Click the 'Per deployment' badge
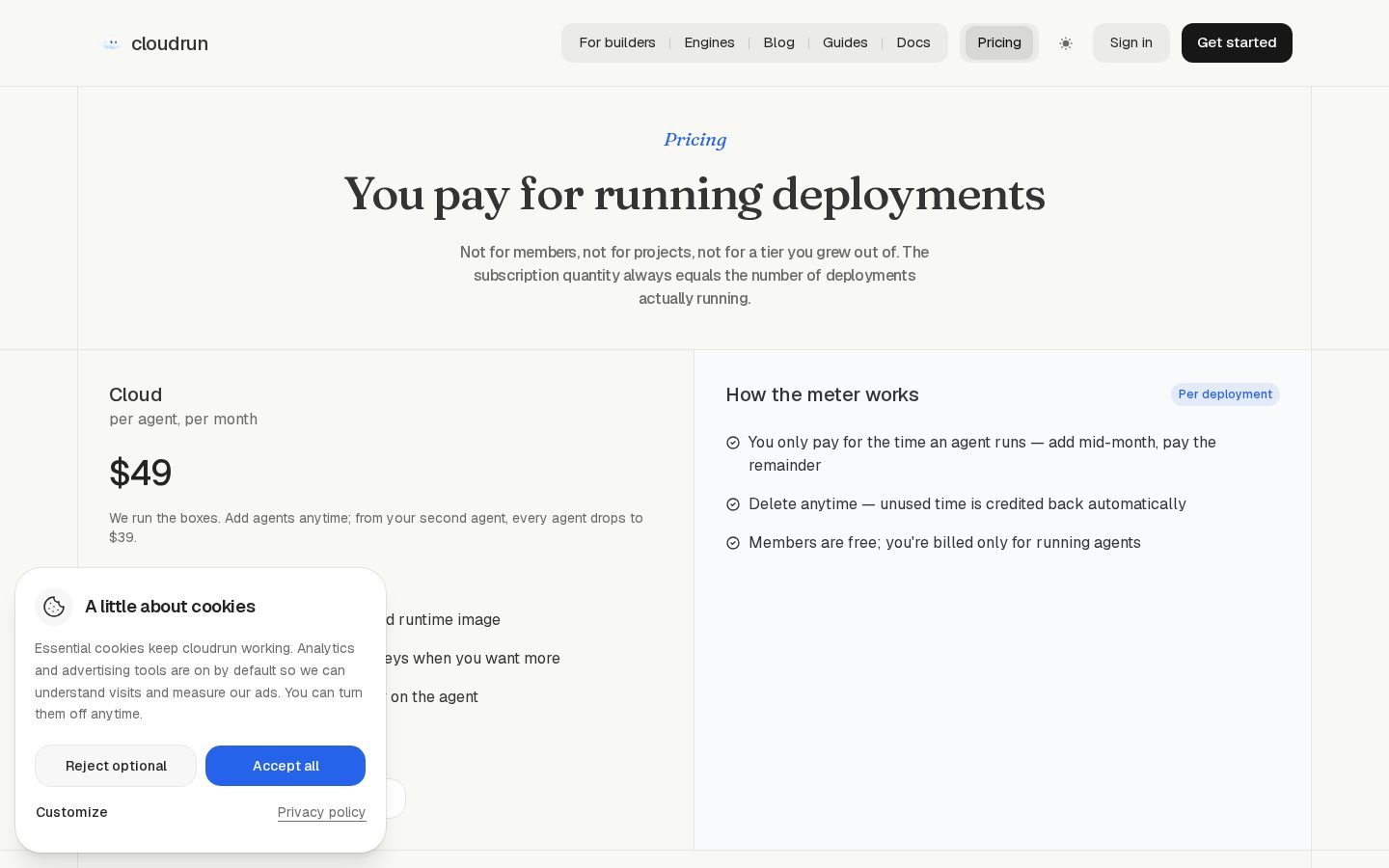 pyautogui.click(x=1225, y=394)
